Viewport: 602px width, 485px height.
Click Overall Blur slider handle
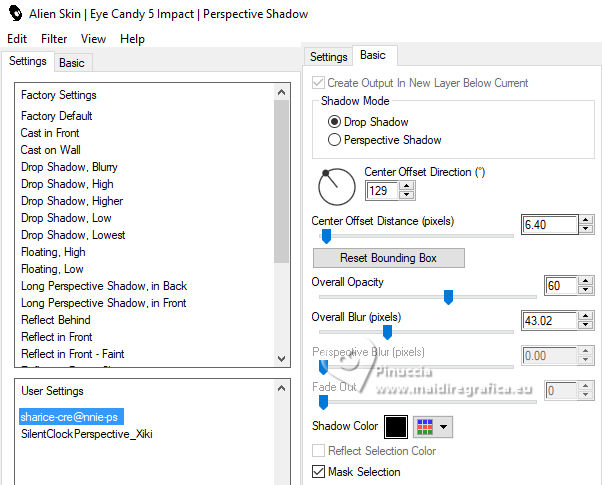tap(387, 332)
